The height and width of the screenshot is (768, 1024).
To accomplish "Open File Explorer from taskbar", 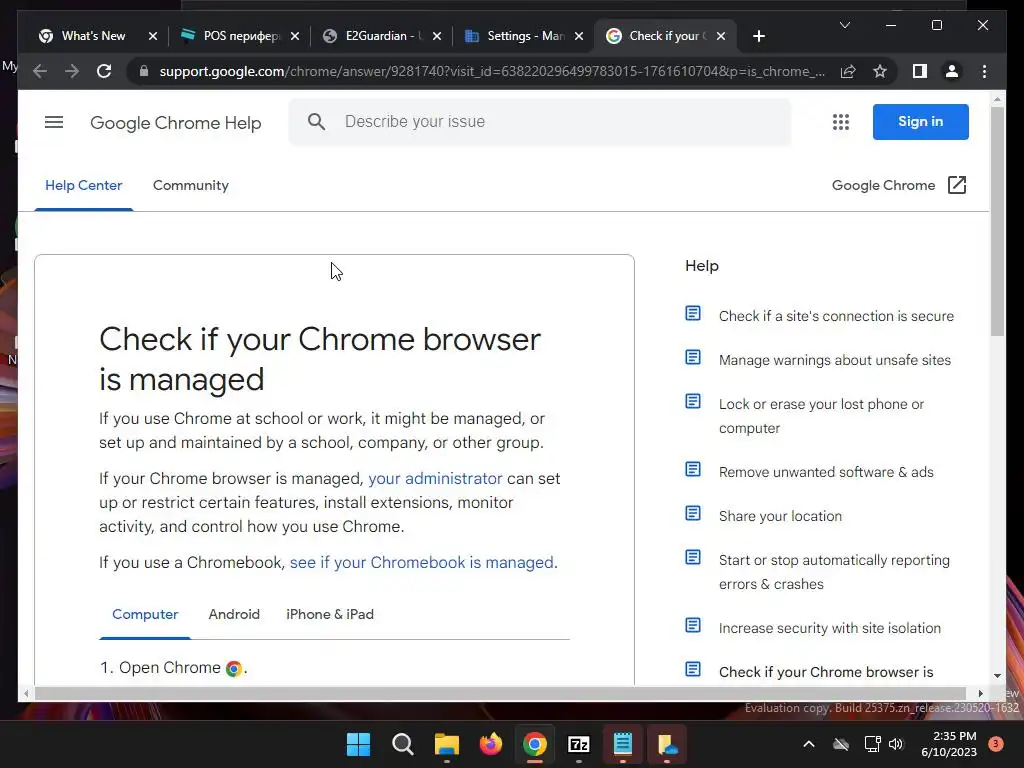I will click(x=447, y=744).
